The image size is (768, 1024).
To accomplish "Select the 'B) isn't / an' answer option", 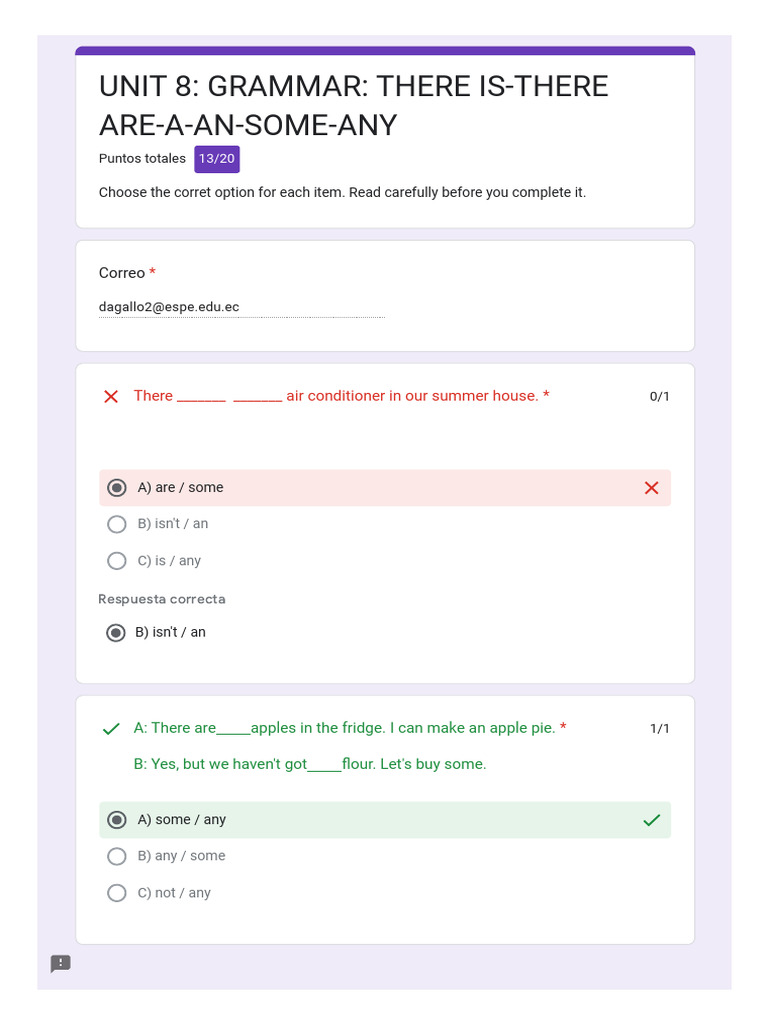I will pos(117,524).
